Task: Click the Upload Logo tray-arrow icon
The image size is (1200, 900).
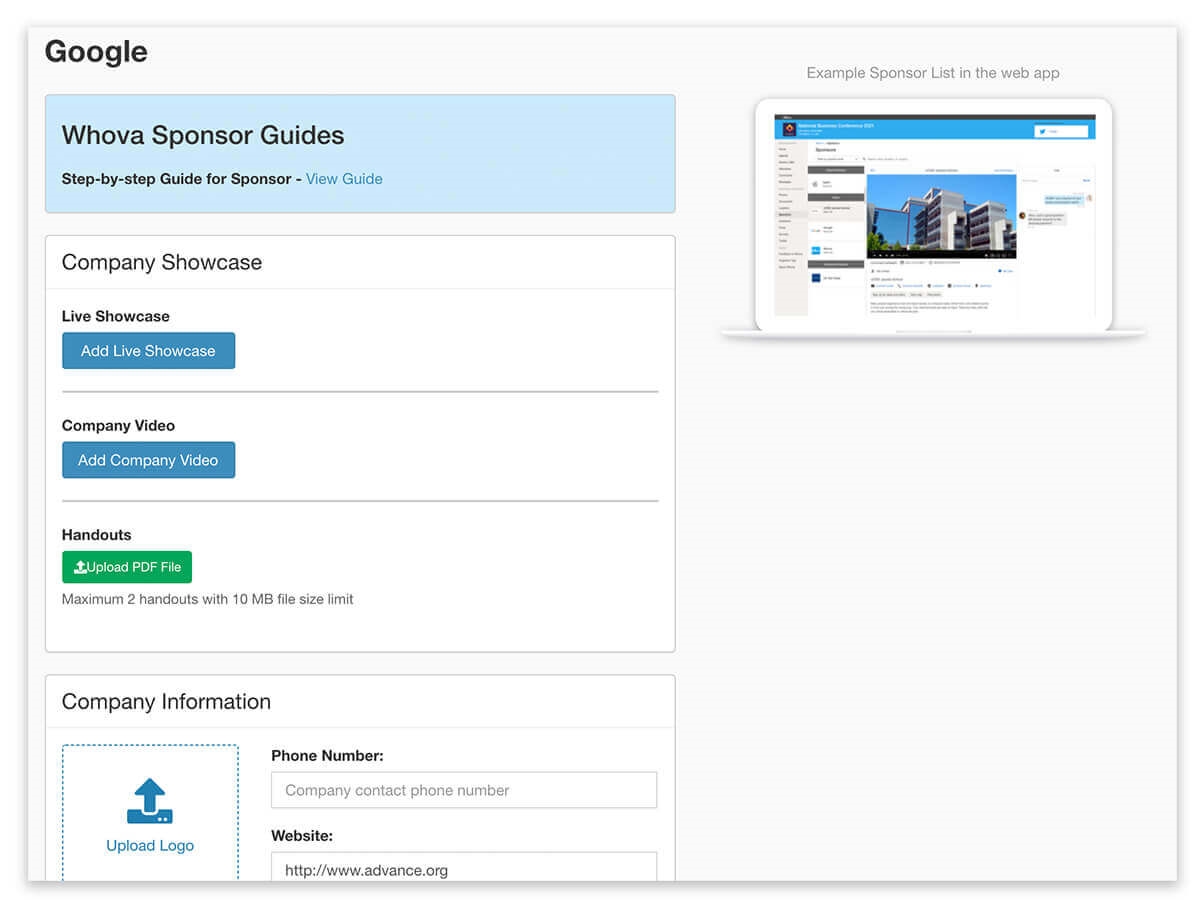Action: click(x=150, y=801)
